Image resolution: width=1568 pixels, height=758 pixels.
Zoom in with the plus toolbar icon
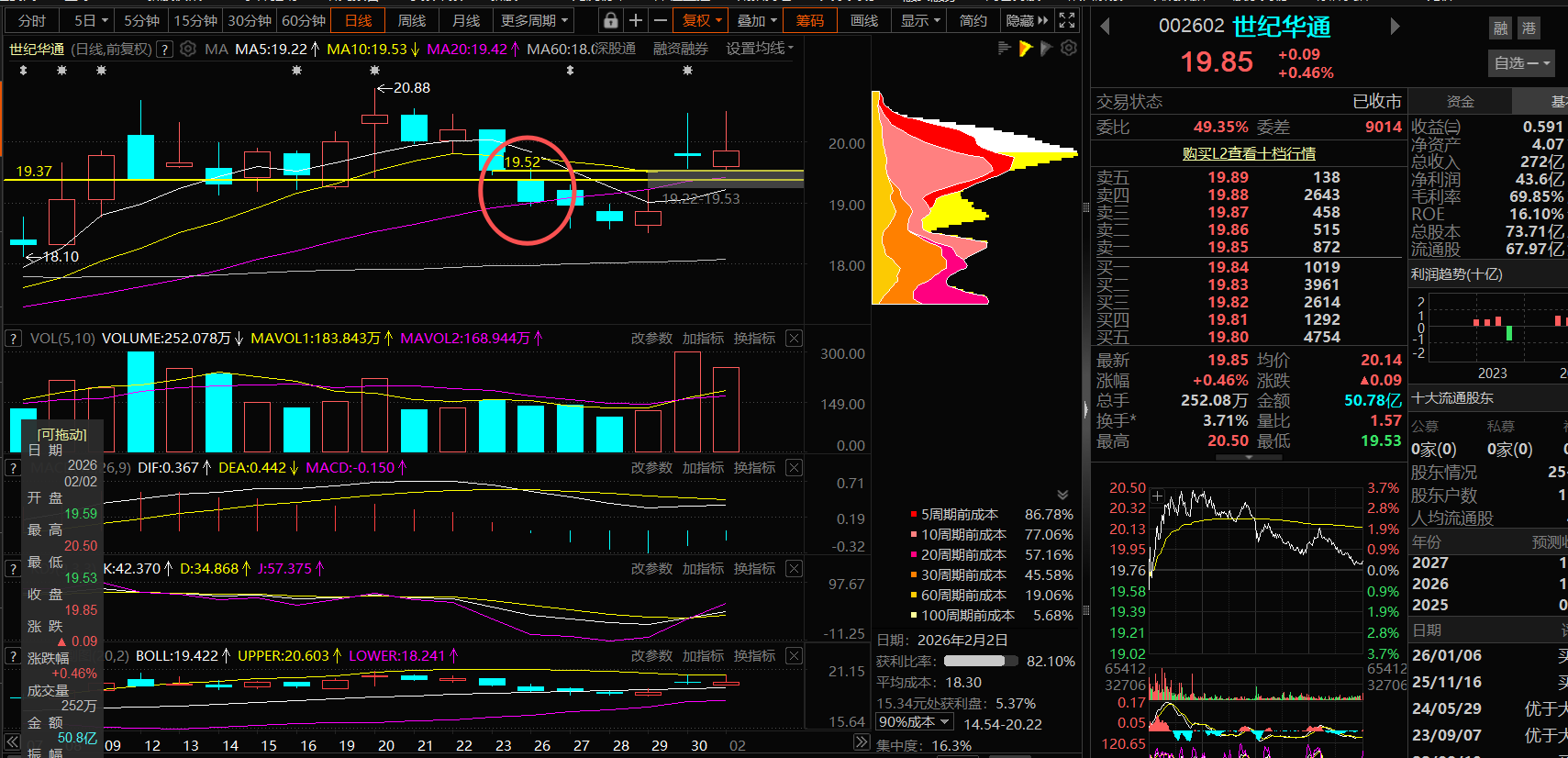tap(635, 20)
